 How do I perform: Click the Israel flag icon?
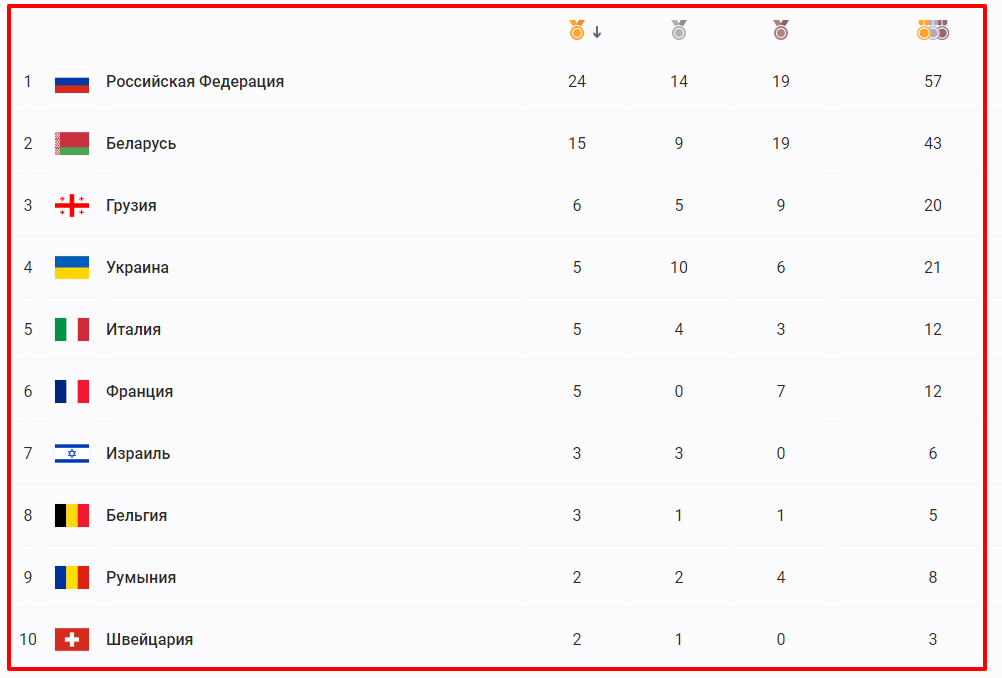click(x=72, y=454)
